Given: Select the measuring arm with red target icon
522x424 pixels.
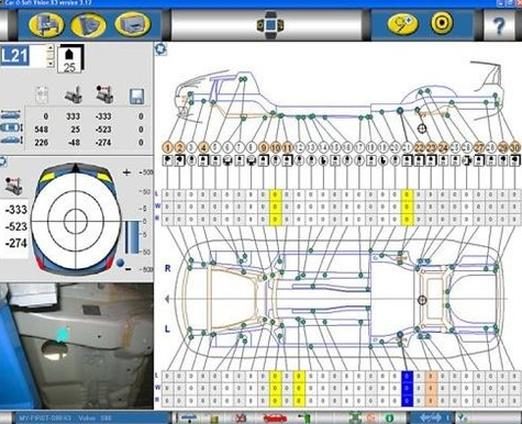Looking at the screenshot, I should (104, 94).
